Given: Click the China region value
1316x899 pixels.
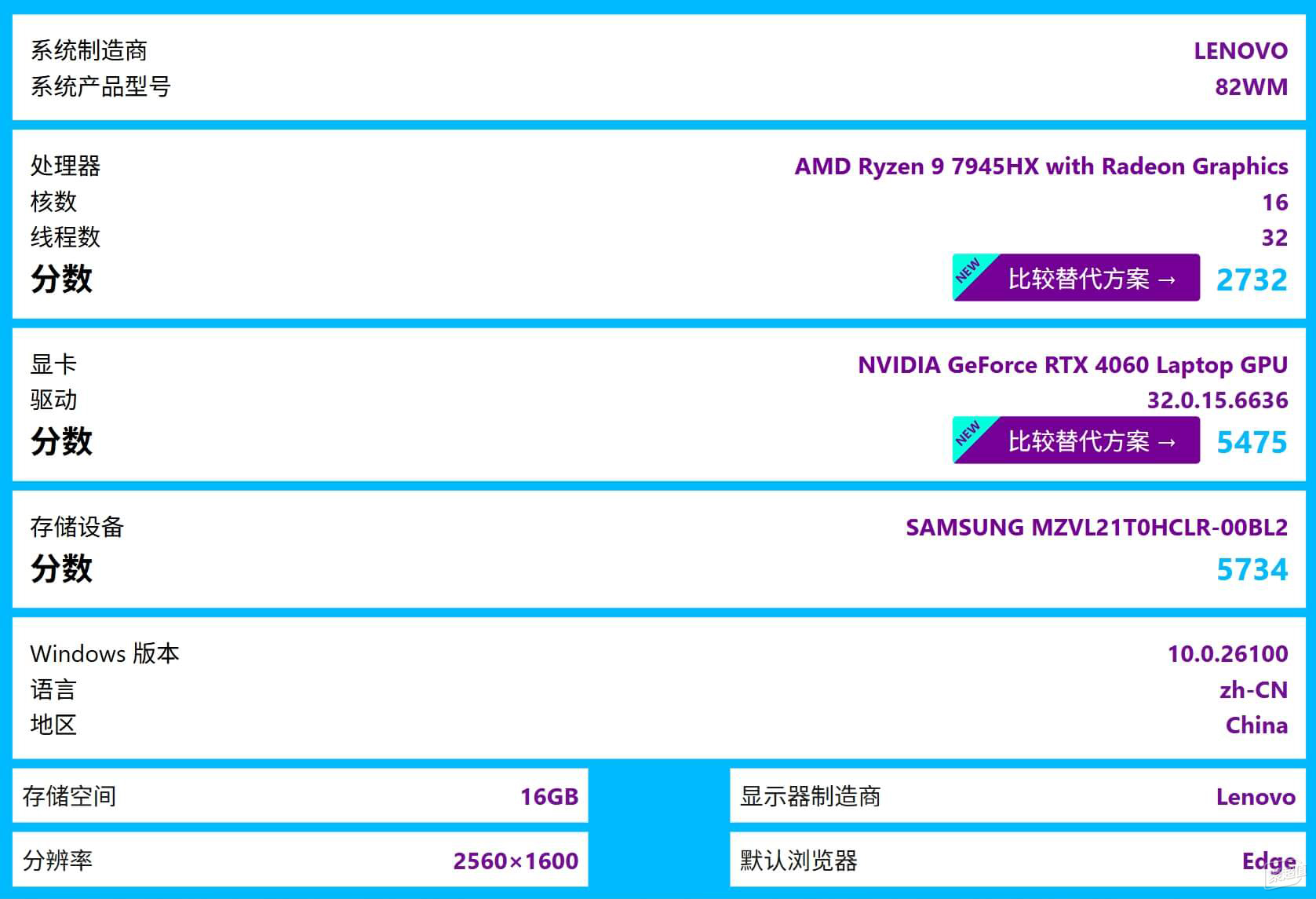Looking at the screenshot, I should coord(1257,725).
